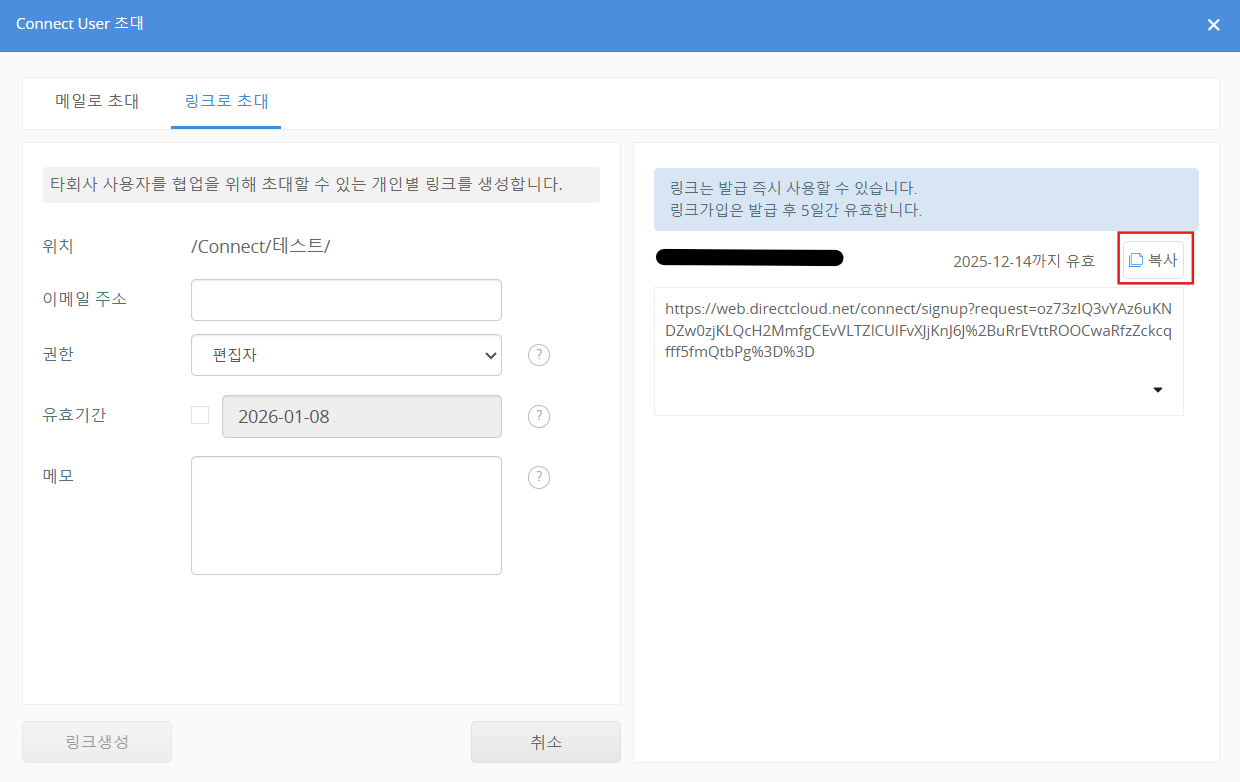Click inside the 메모 text area
1240x782 pixels.
coord(346,515)
